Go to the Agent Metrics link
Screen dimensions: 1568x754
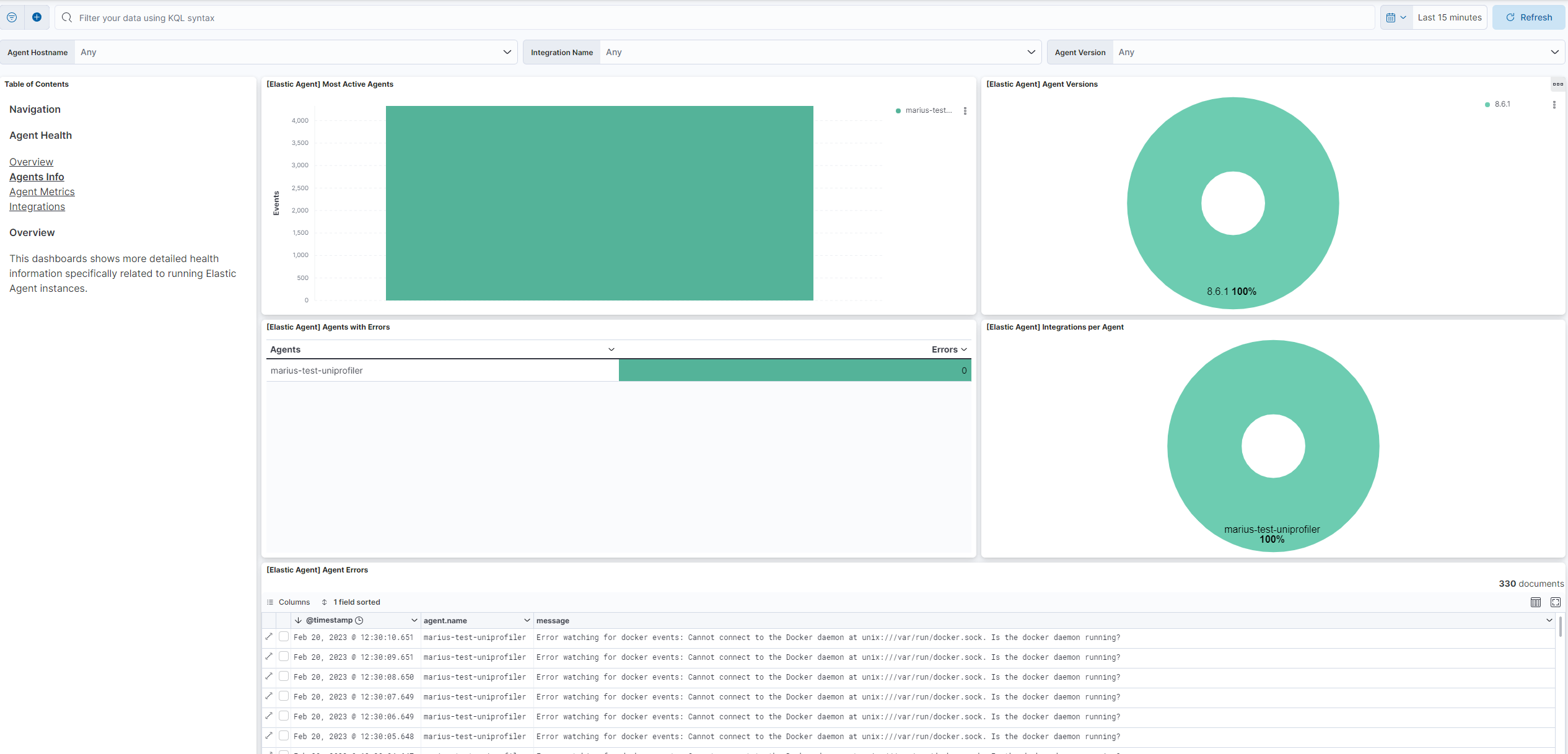[x=42, y=192]
